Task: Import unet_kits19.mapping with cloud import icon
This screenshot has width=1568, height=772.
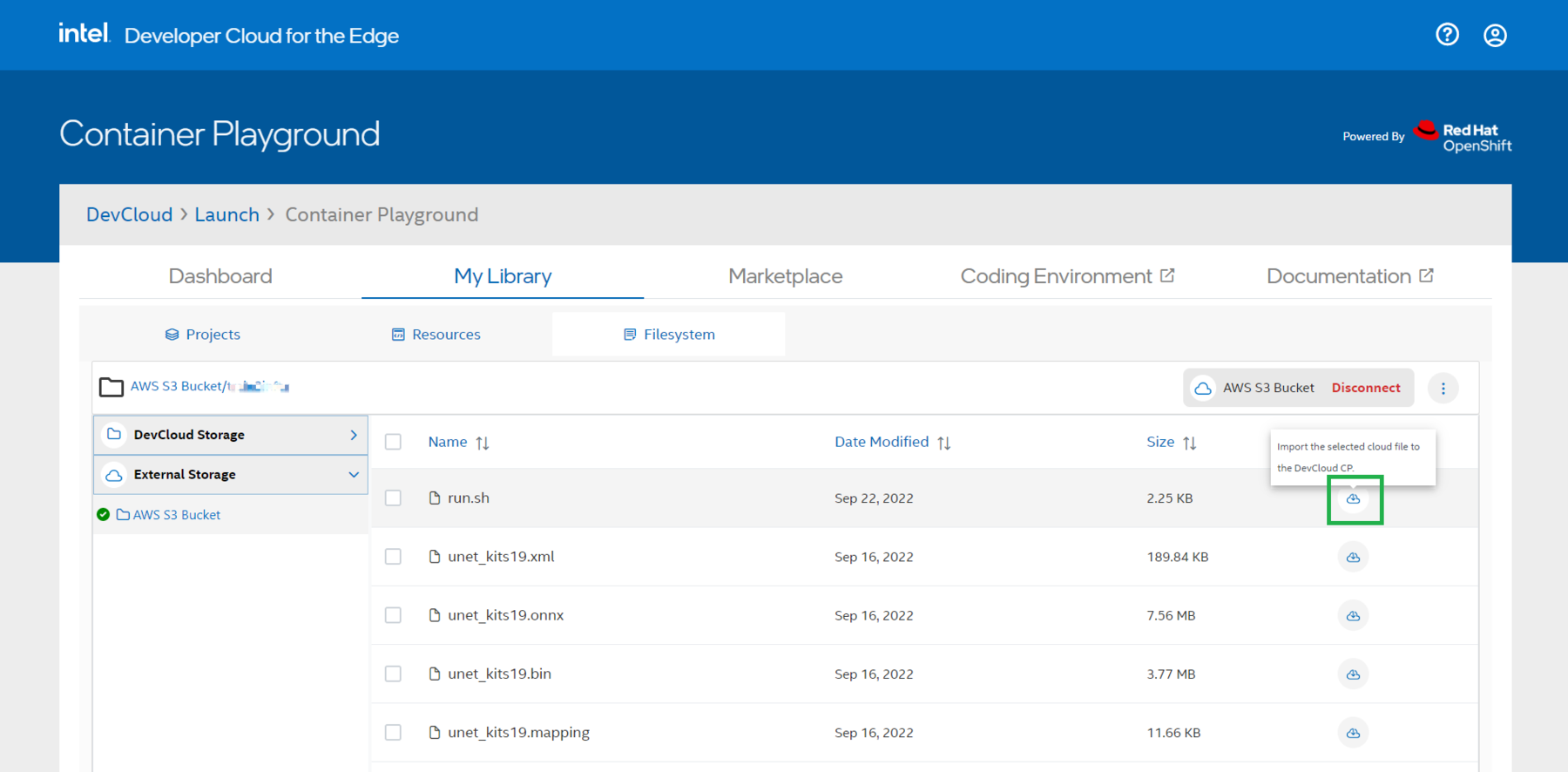Action: point(1353,733)
